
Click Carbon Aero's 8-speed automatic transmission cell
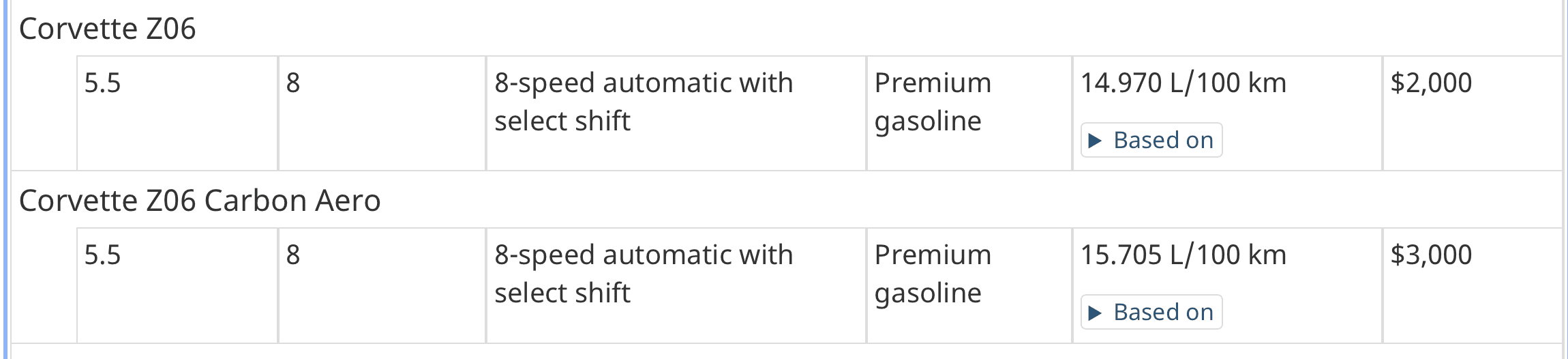(643, 274)
